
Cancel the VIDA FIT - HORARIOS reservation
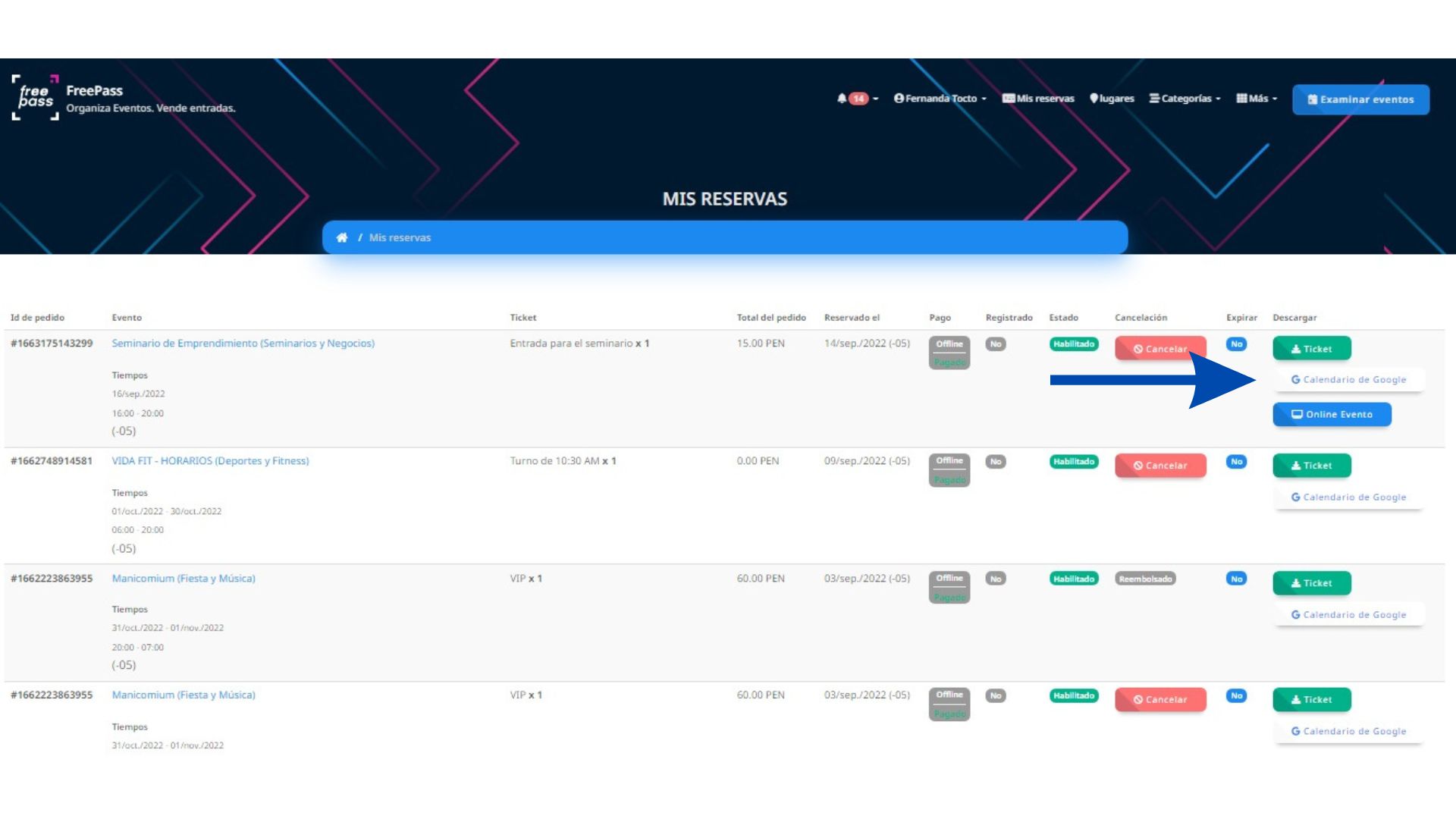tap(1159, 466)
